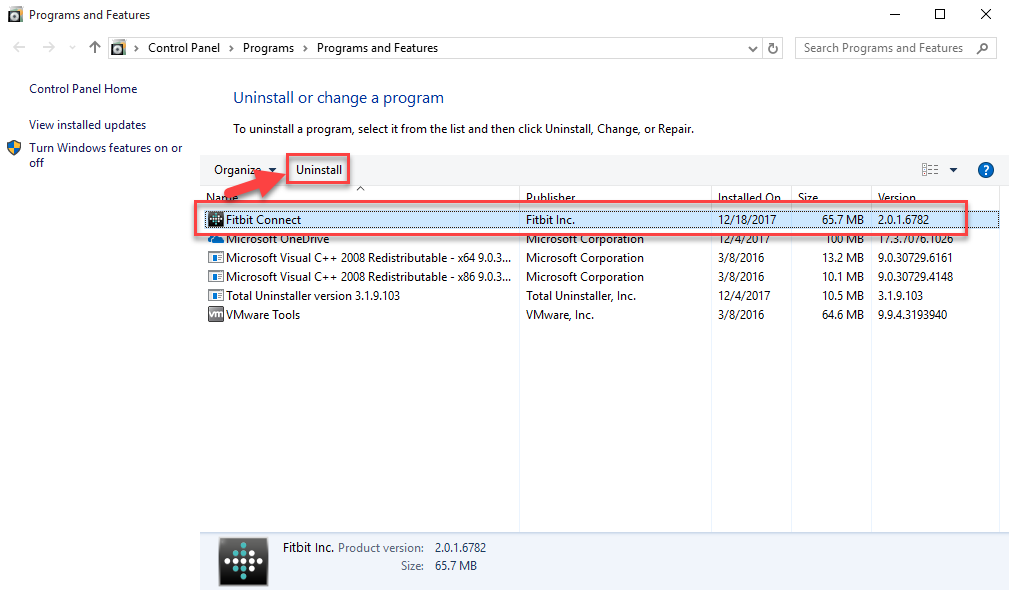Open Control Panel Home link

[x=83, y=89]
